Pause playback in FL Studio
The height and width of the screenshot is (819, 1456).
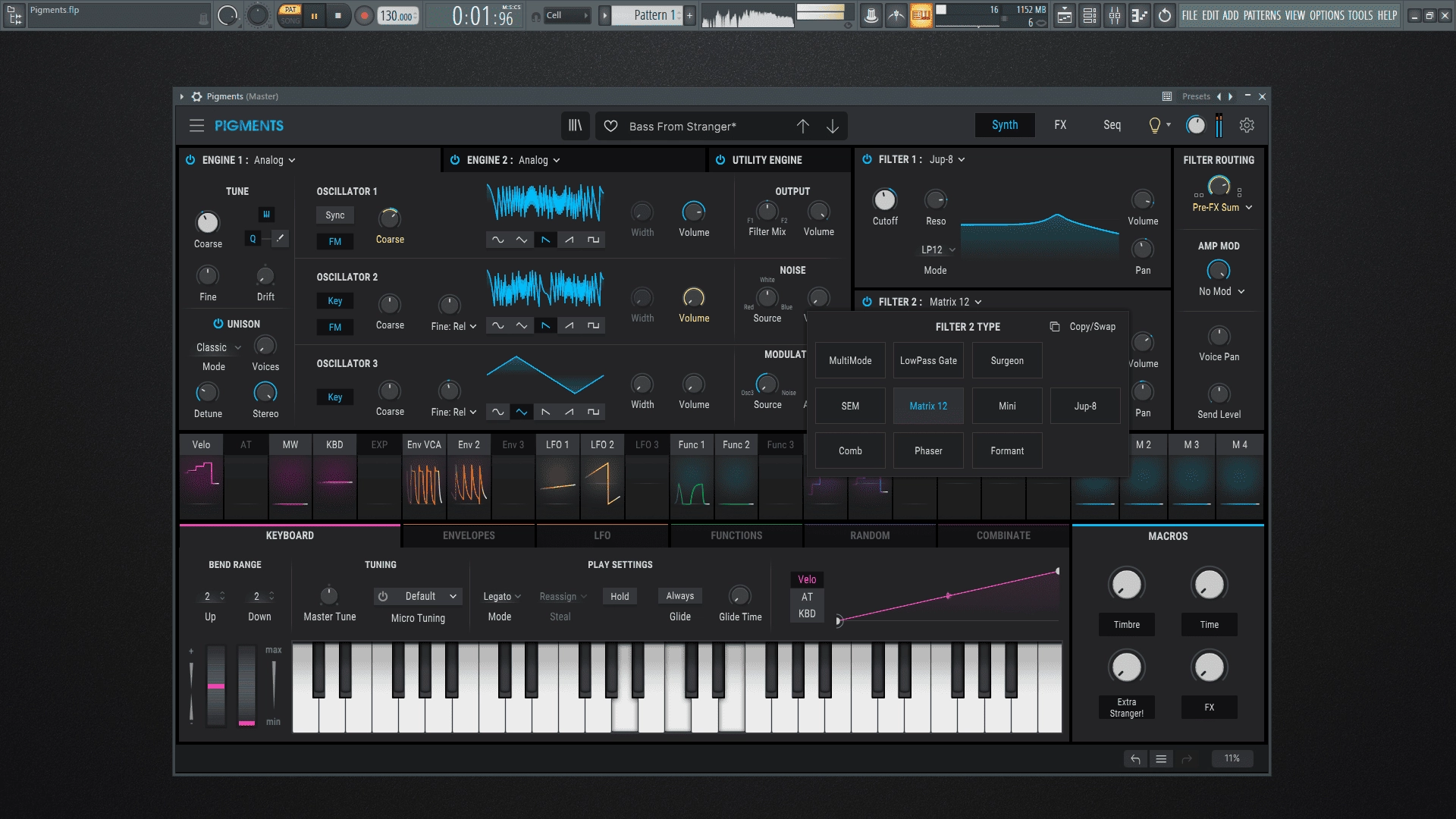[314, 15]
